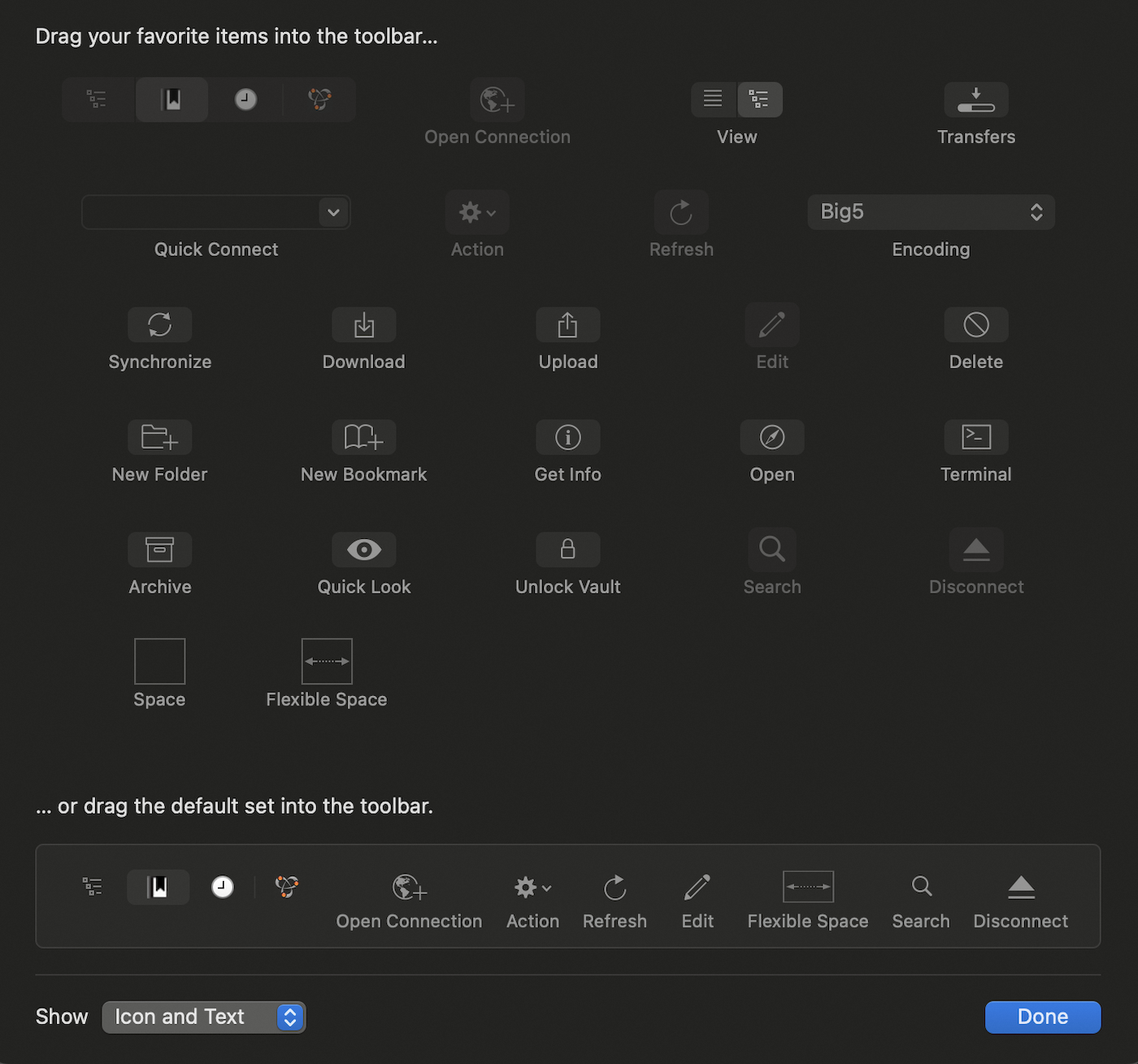Toggle outline view in the View control
The width and height of the screenshot is (1138, 1064).
pos(759,99)
